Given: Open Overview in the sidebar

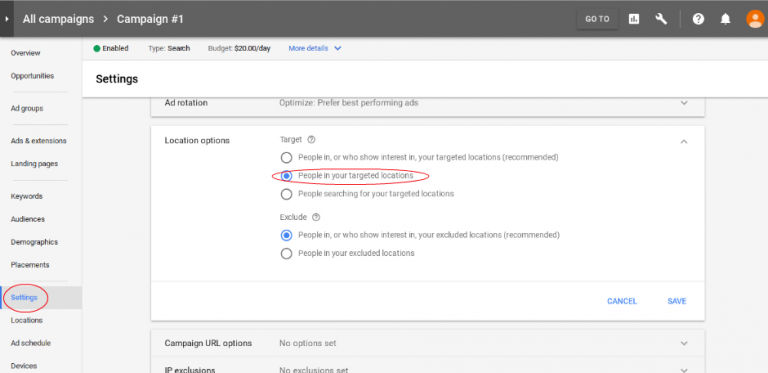Looking at the screenshot, I should tap(25, 53).
